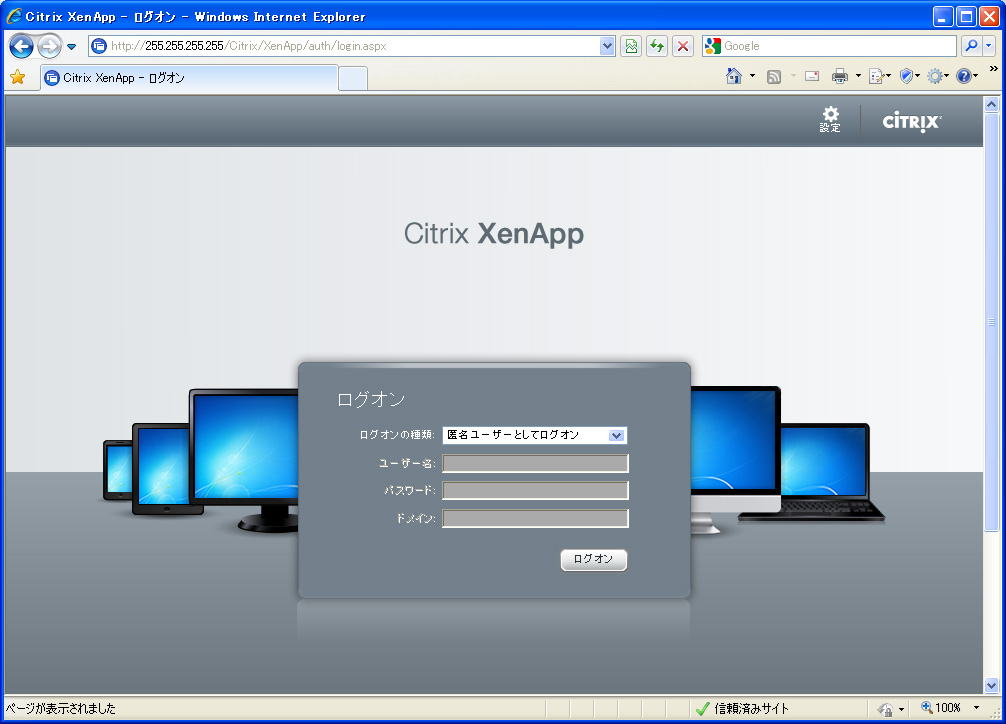Click the Citrix logo
This screenshot has width=1006, height=724.
(912, 121)
